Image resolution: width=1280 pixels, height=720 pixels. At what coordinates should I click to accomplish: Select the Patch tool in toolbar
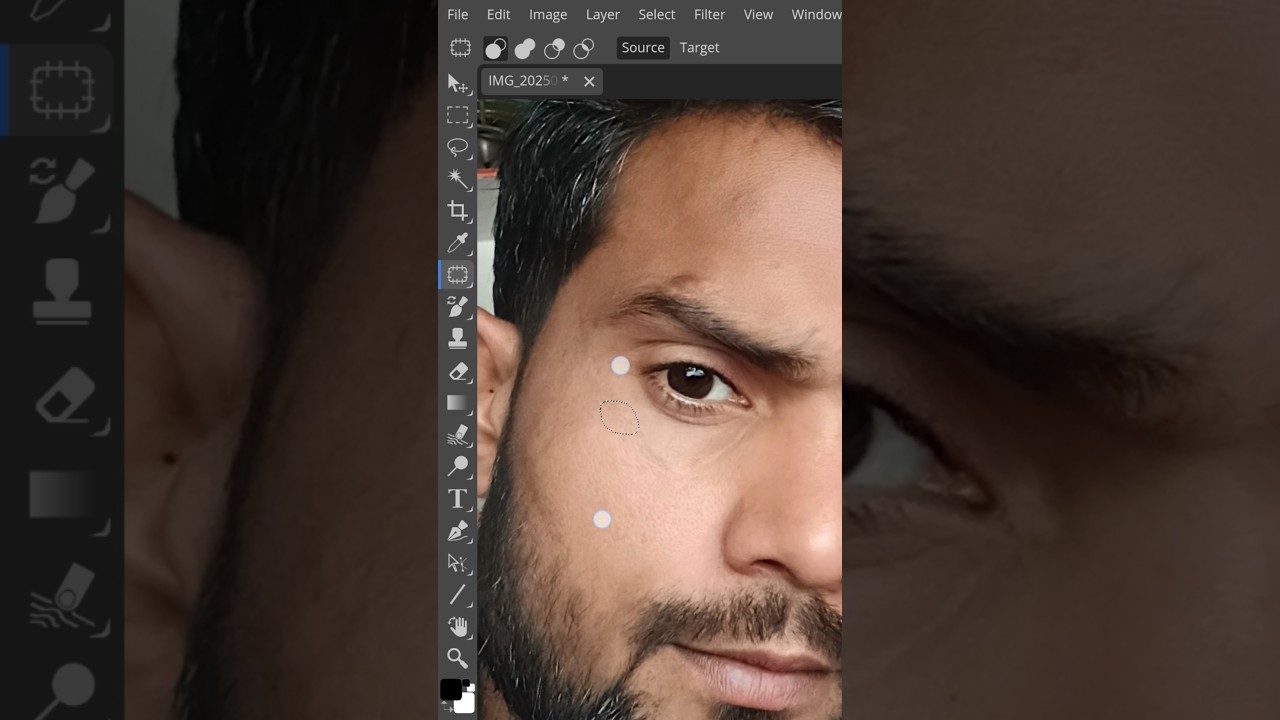point(458,275)
